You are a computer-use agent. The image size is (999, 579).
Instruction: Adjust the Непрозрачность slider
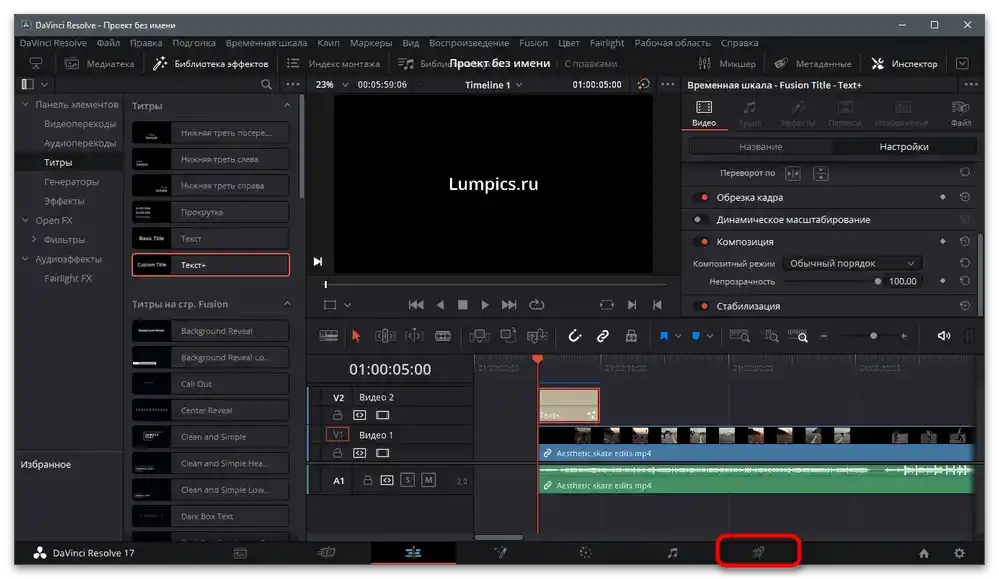(878, 281)
